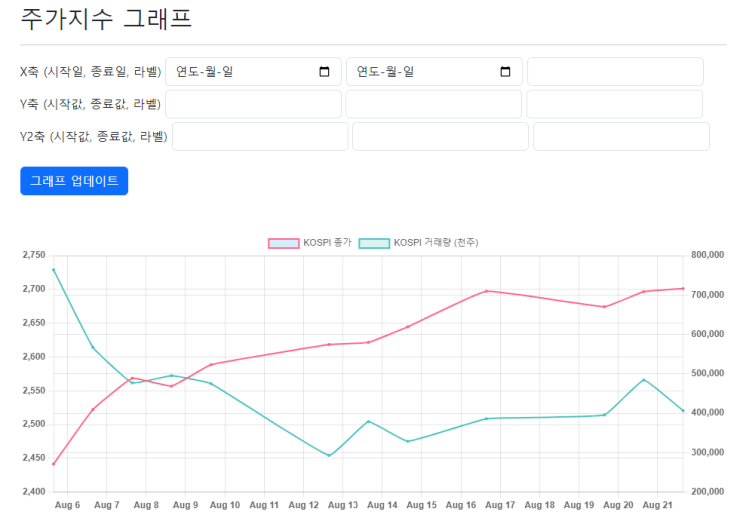Image resolution: width=743 pixels, height=521 pixels.
Task: Focus the Y-axis end value input
Action: click(434, 104)
